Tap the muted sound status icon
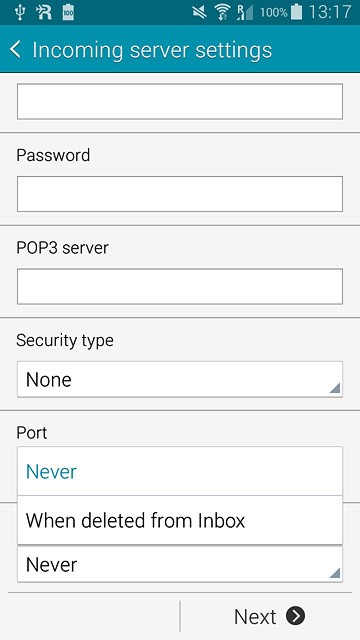This screenshot has width=360, height=640. click(x=200, y=13)
